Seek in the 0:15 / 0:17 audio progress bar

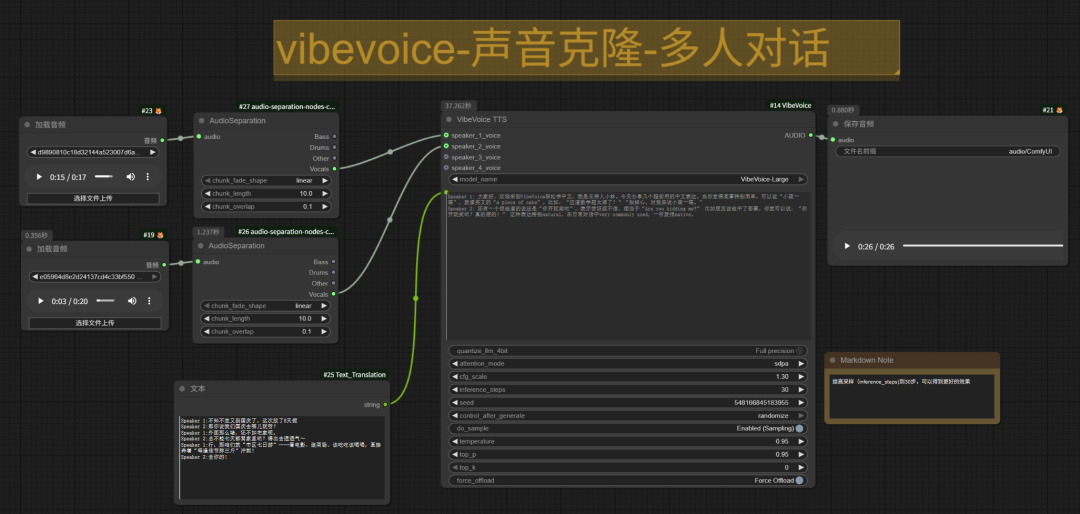point(104,177)
